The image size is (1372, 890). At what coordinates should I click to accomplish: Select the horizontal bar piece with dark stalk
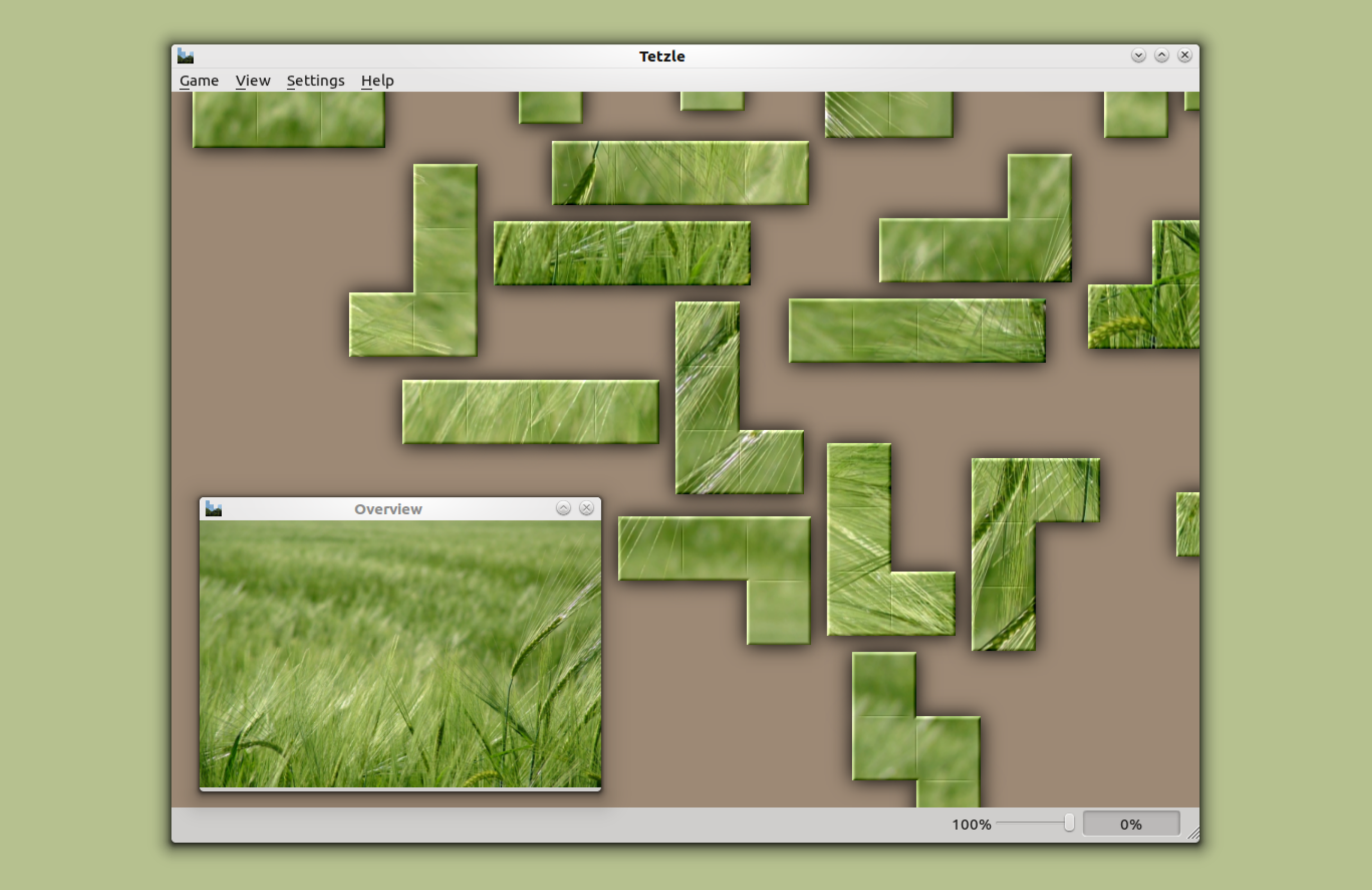tap(680, 173)
